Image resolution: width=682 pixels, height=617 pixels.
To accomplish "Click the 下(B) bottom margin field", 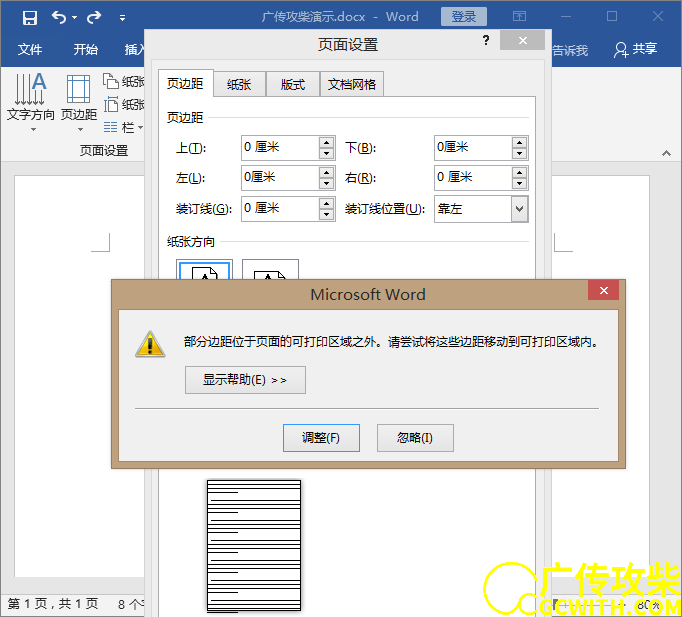I will click(x=473, y=147).
